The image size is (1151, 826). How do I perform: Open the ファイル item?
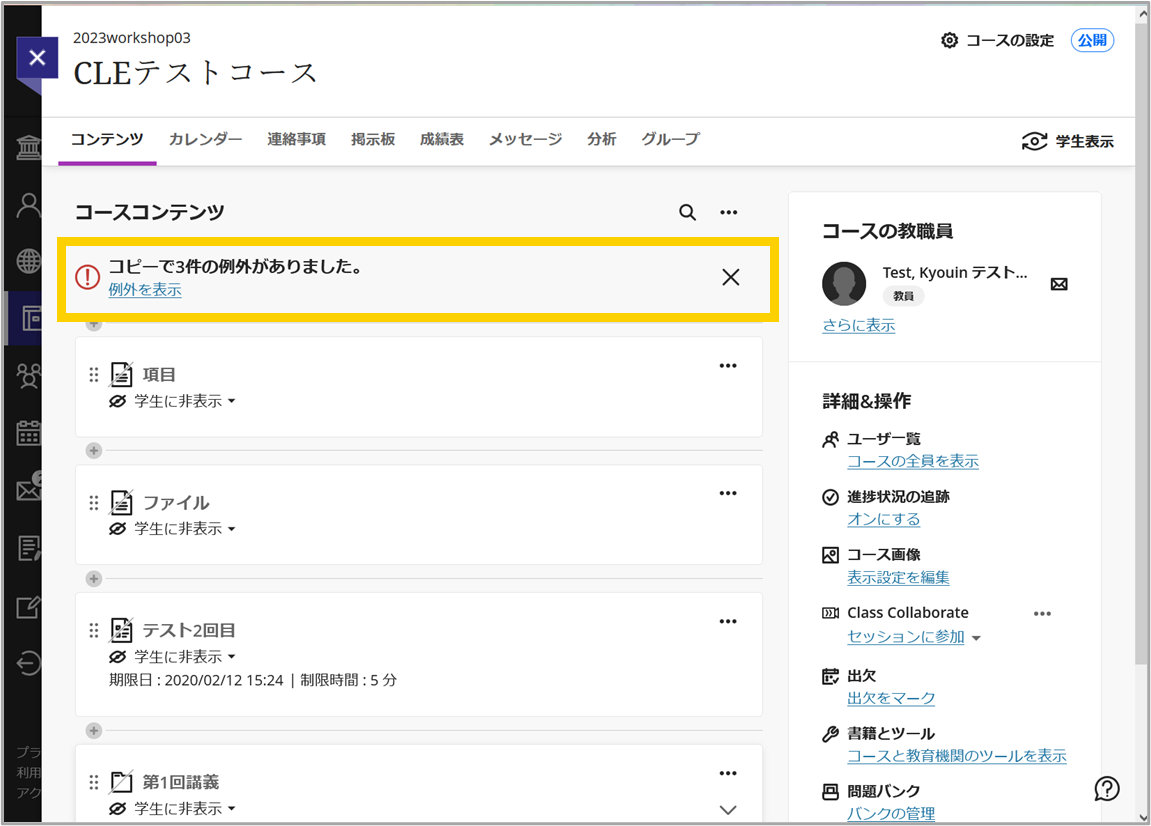[176, 503]
